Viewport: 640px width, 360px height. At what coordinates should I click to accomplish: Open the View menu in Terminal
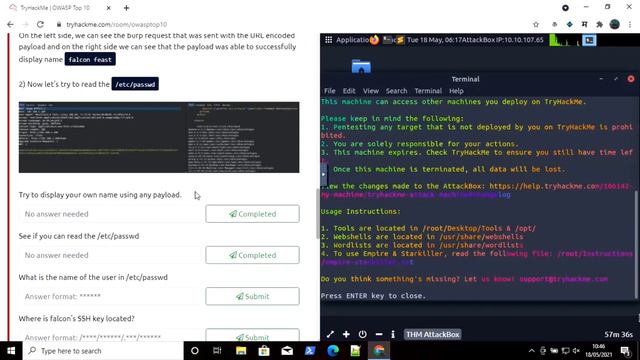371,91
